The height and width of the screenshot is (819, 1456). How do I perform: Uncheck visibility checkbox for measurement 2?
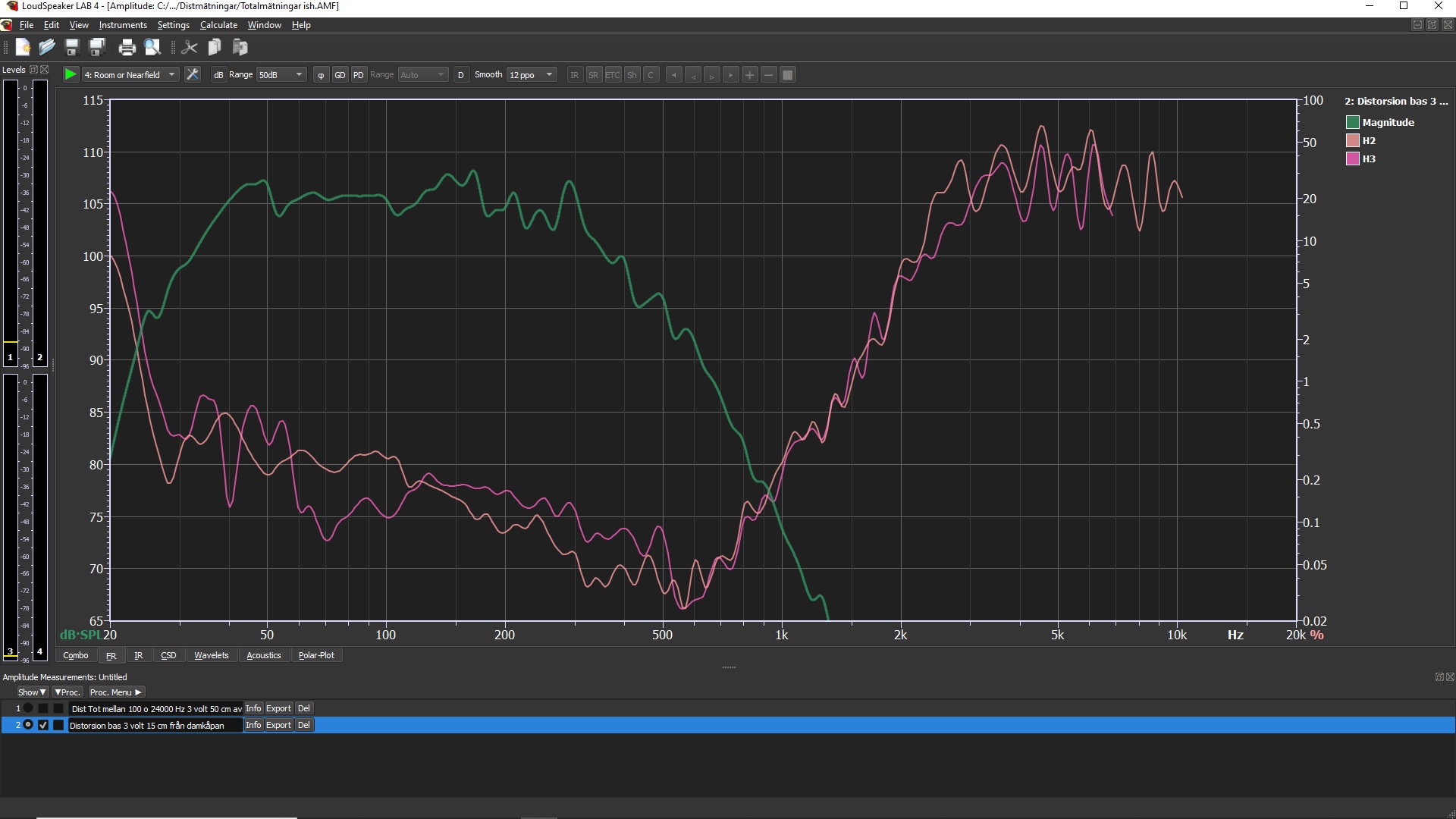pyautogui.click(x=43, y=725)
